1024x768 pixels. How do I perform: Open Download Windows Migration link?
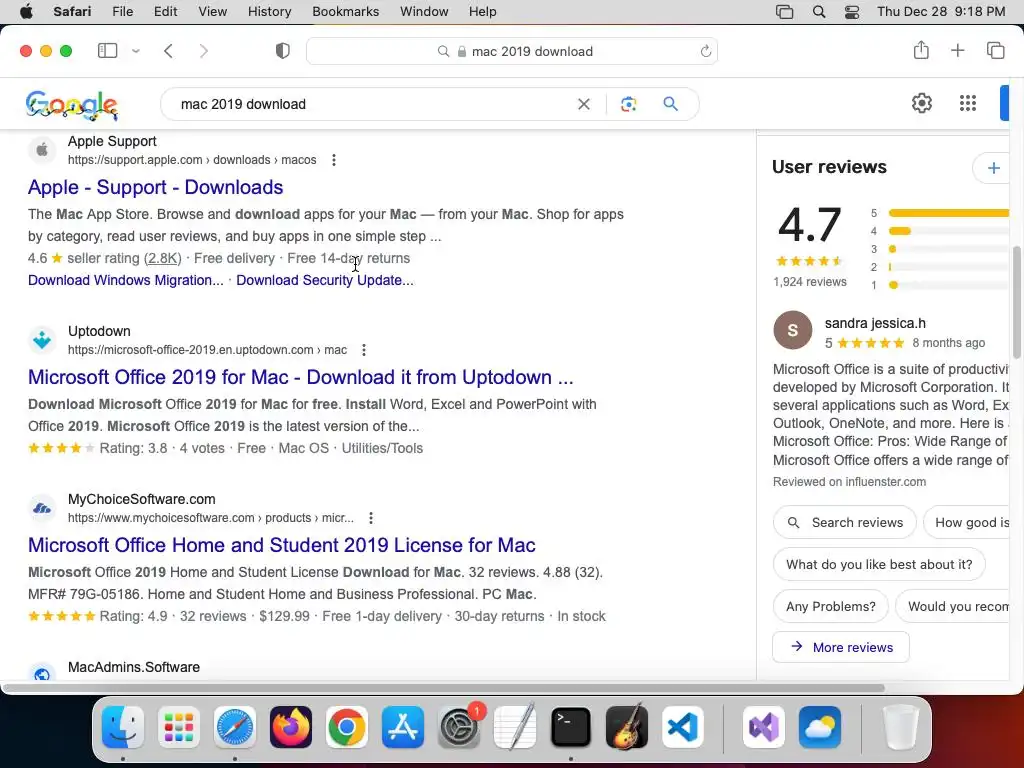point(125,280)
